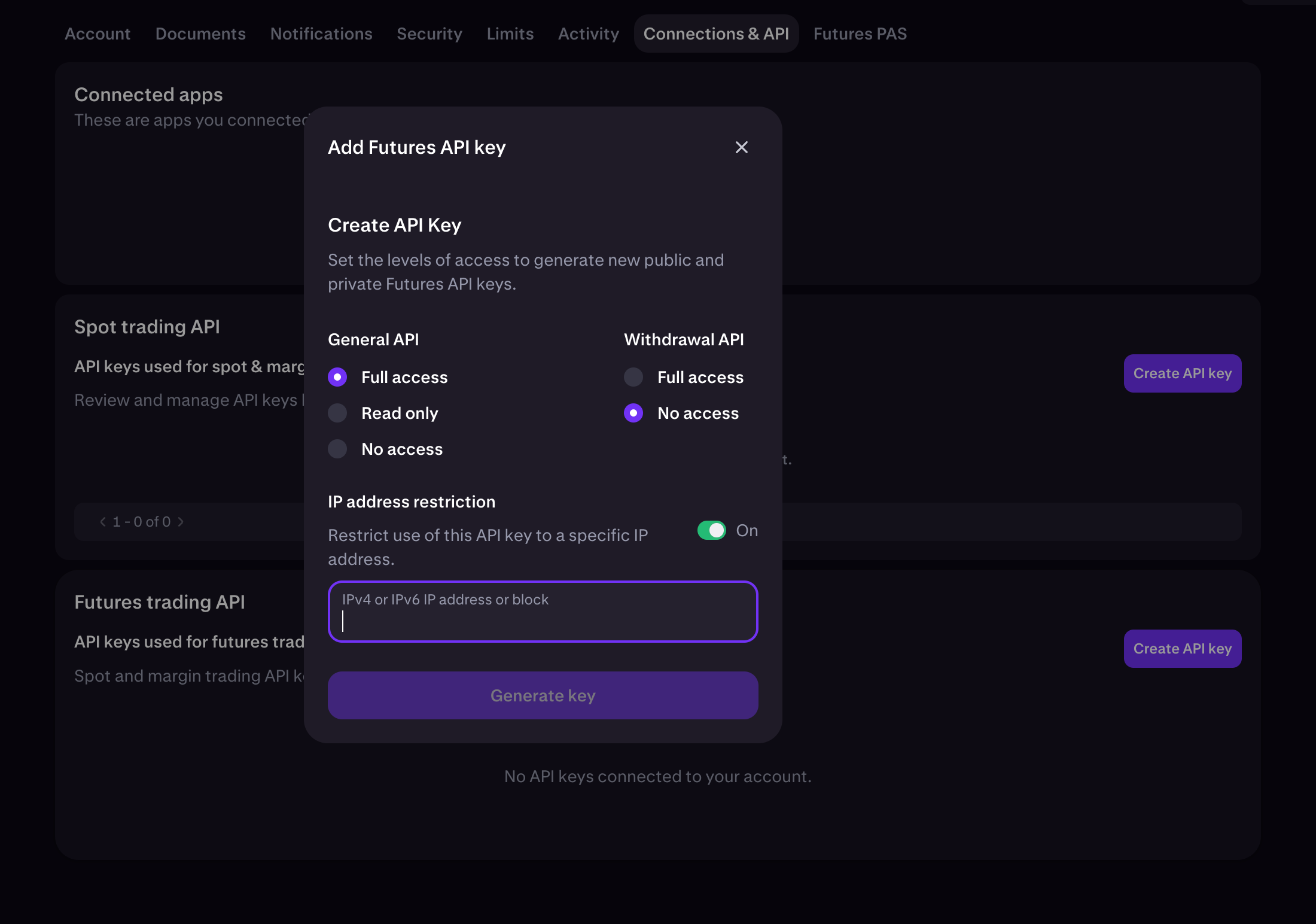The height and width of the screenshot is (924, 1316).
Task: Click the next page chevron in pagination
Action: click(181, 522)
